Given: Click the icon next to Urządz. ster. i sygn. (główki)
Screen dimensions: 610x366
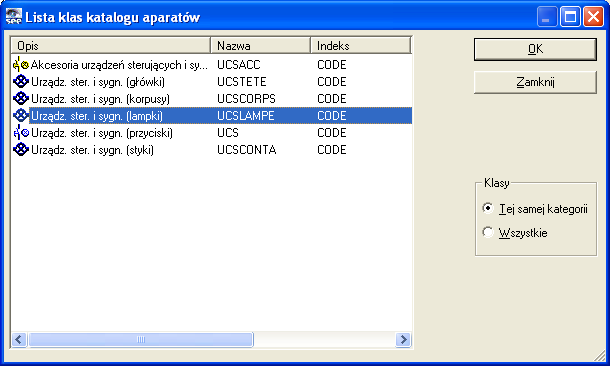Looking at the screenshot, I should [x=21, y=82].
